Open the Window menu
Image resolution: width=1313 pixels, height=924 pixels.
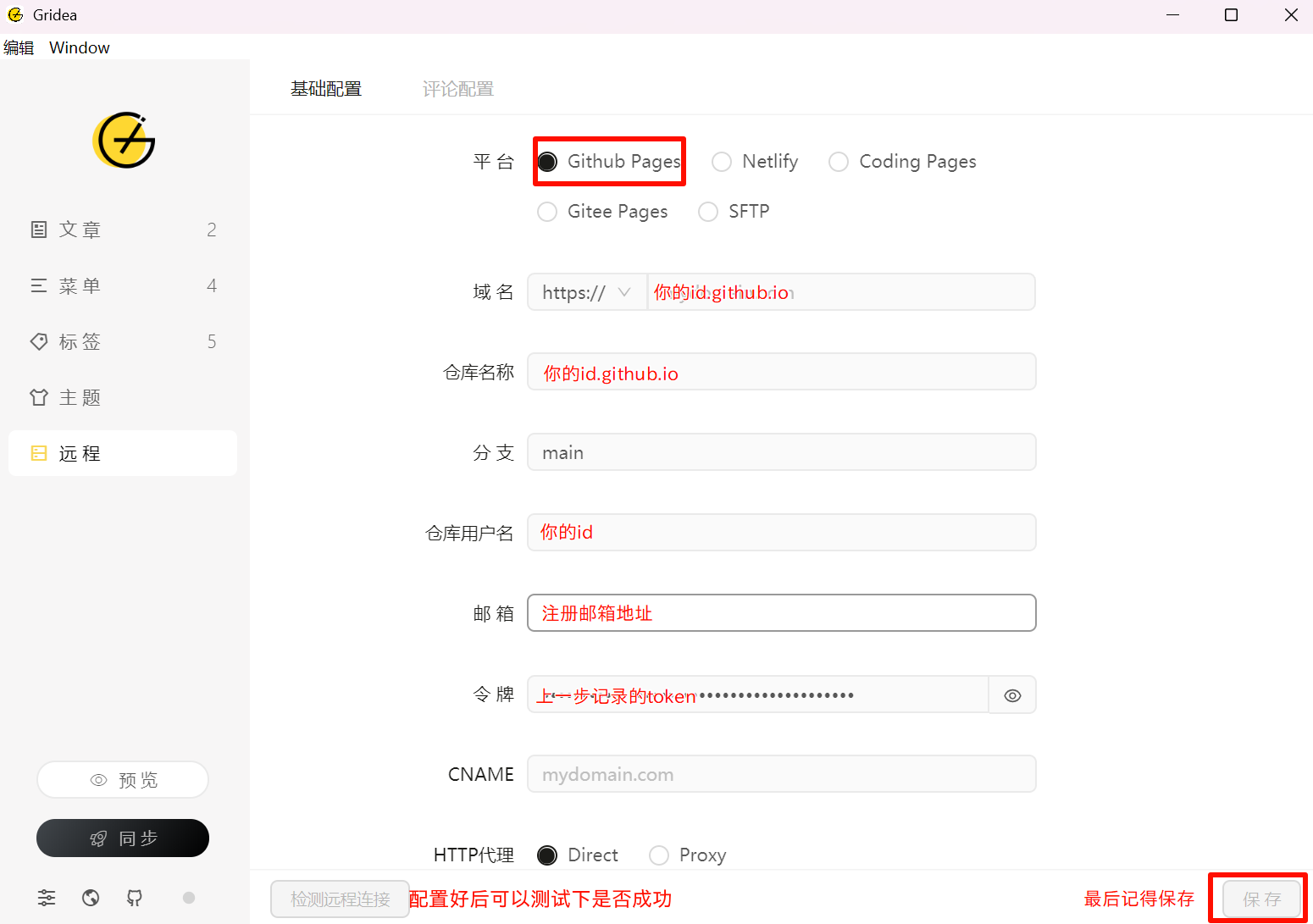(x=80, y=47)
